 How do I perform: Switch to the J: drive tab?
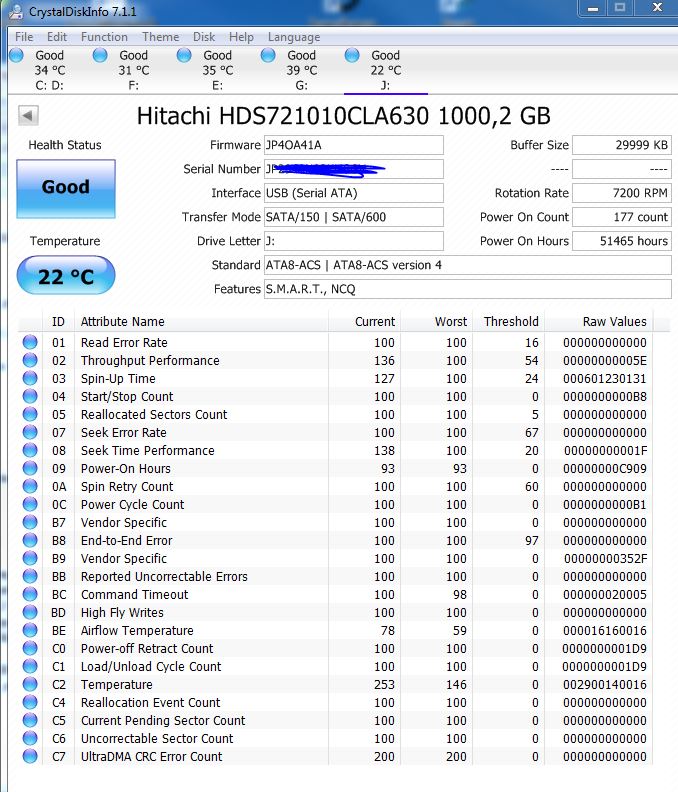click(x=385, y=70)
